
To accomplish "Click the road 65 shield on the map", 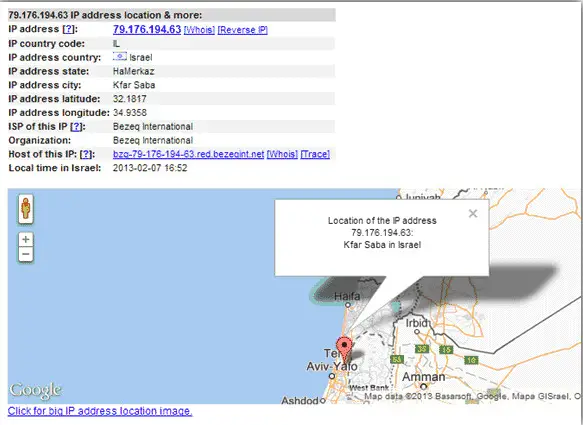I will [x=397, y=359].
